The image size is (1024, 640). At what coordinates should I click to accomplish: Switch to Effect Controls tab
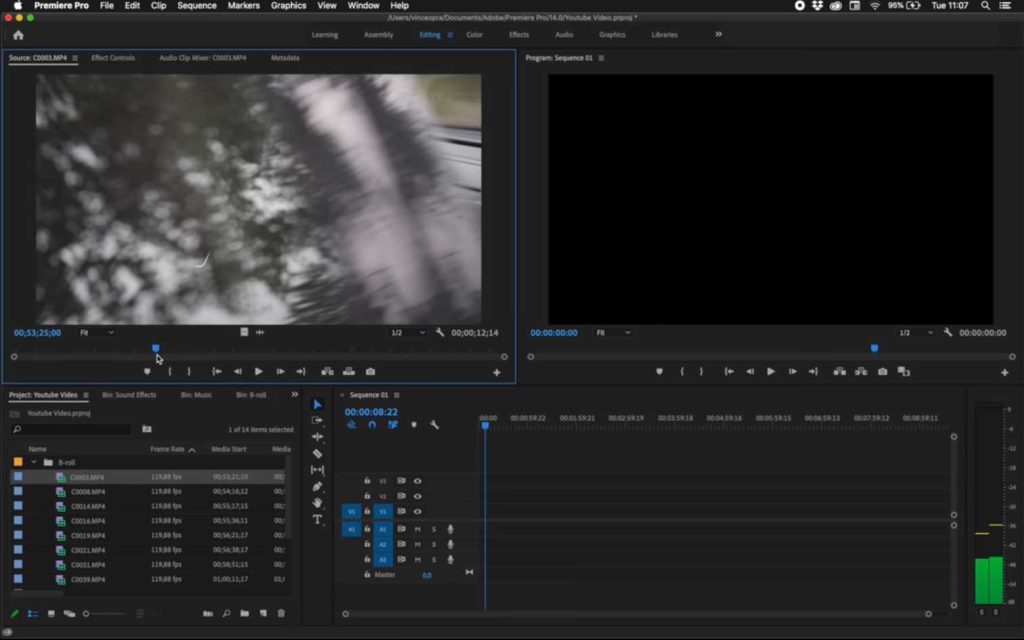(x=113, y=58)
